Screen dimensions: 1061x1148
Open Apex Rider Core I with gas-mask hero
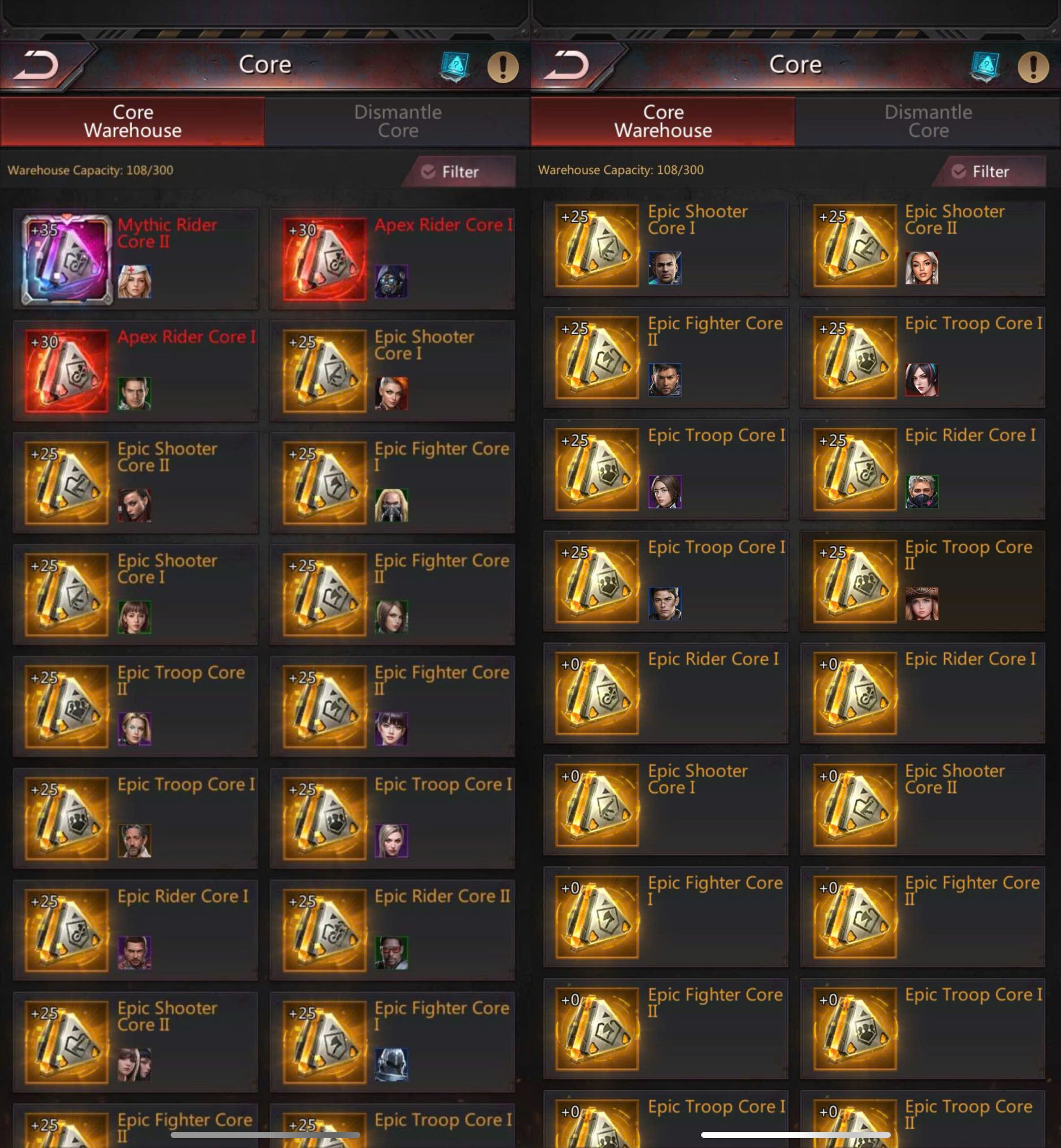392,259
